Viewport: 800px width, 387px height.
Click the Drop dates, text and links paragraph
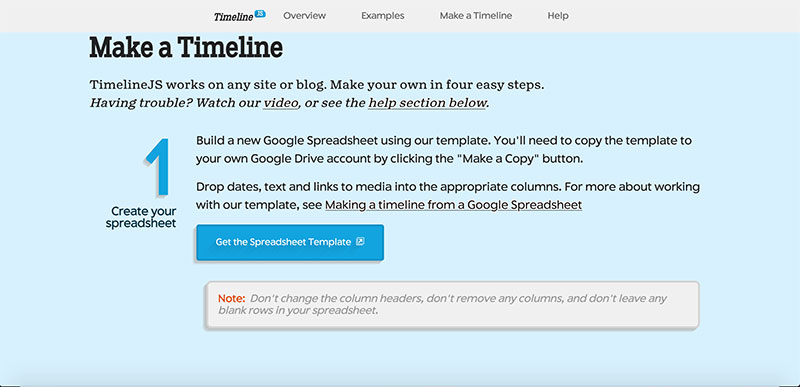pos(448,196)
